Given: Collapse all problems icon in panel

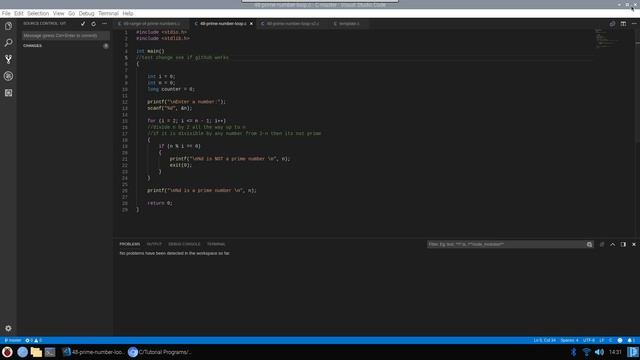Looking at the screenshot, I should click(602, 244).
